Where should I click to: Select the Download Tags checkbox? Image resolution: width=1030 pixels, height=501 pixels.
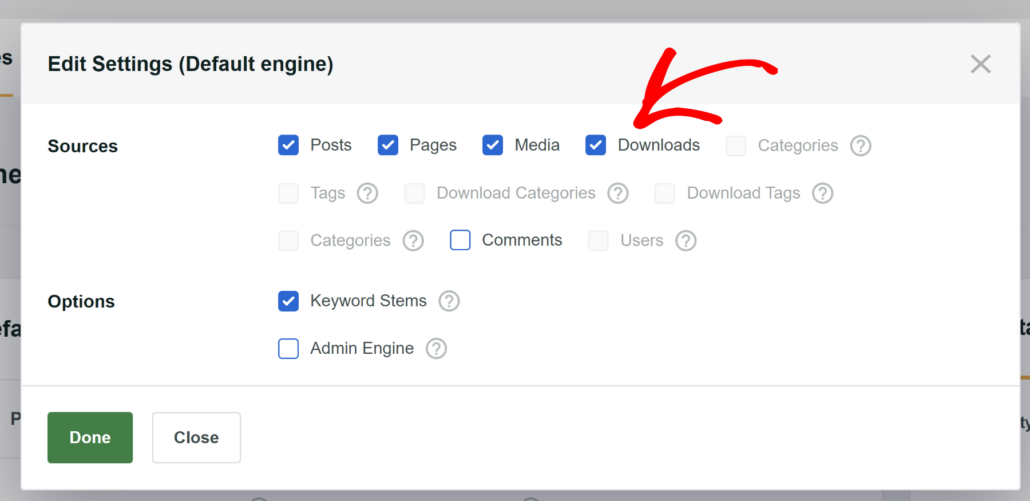point(665,193)
